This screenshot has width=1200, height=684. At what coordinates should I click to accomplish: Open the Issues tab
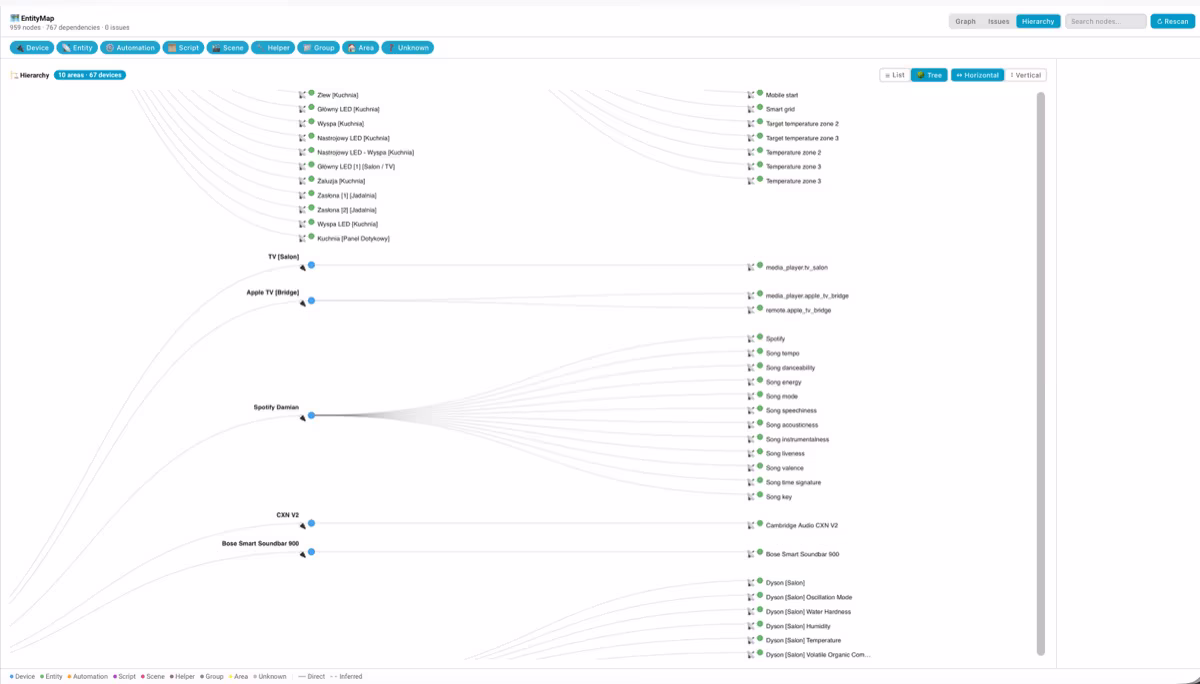(998, 21)
